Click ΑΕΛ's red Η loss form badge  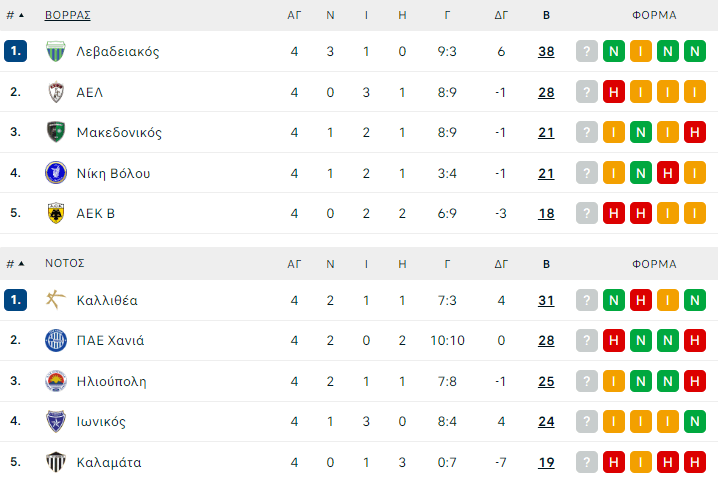(614, 92)
